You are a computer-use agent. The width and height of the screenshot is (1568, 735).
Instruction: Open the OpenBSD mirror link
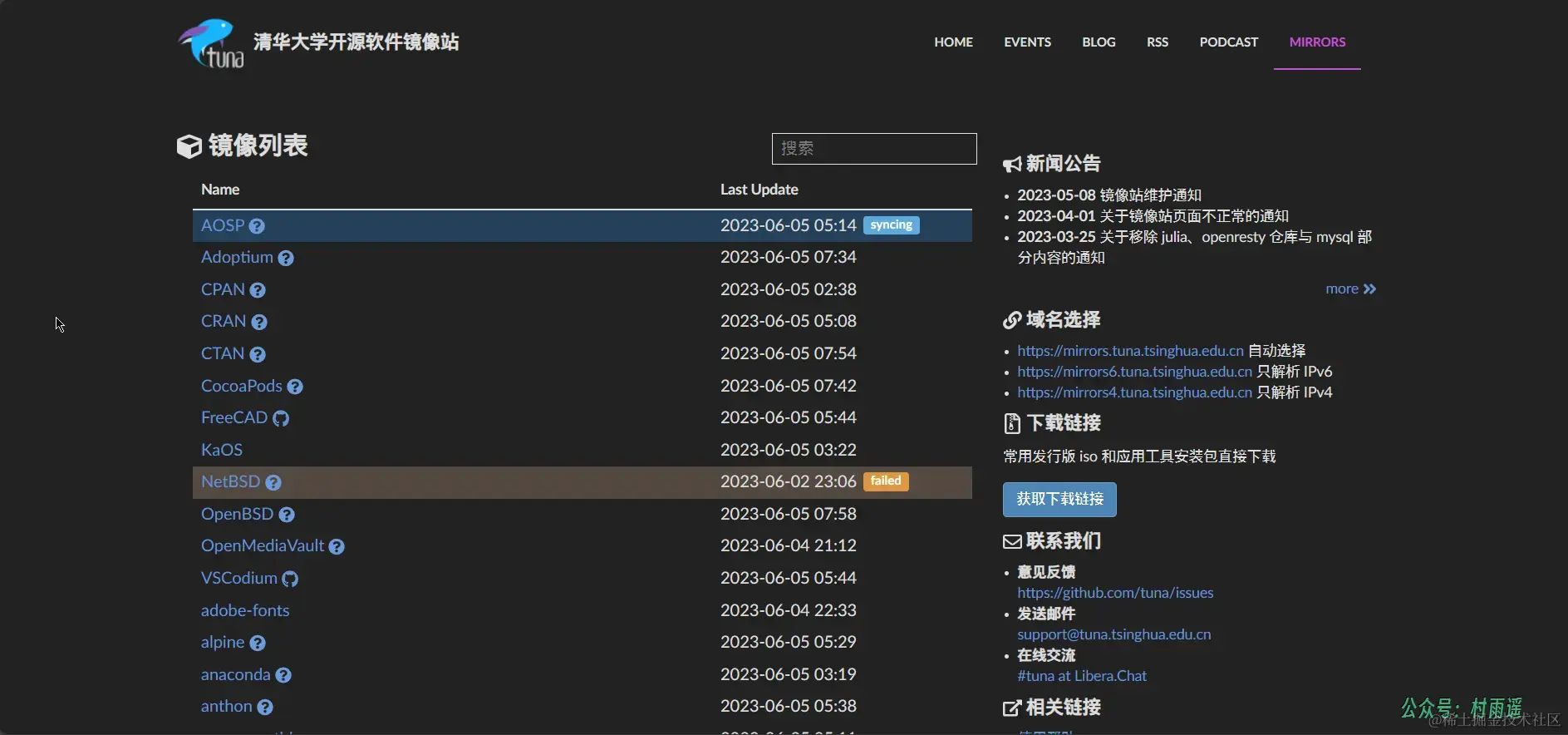tap(237, 515)
